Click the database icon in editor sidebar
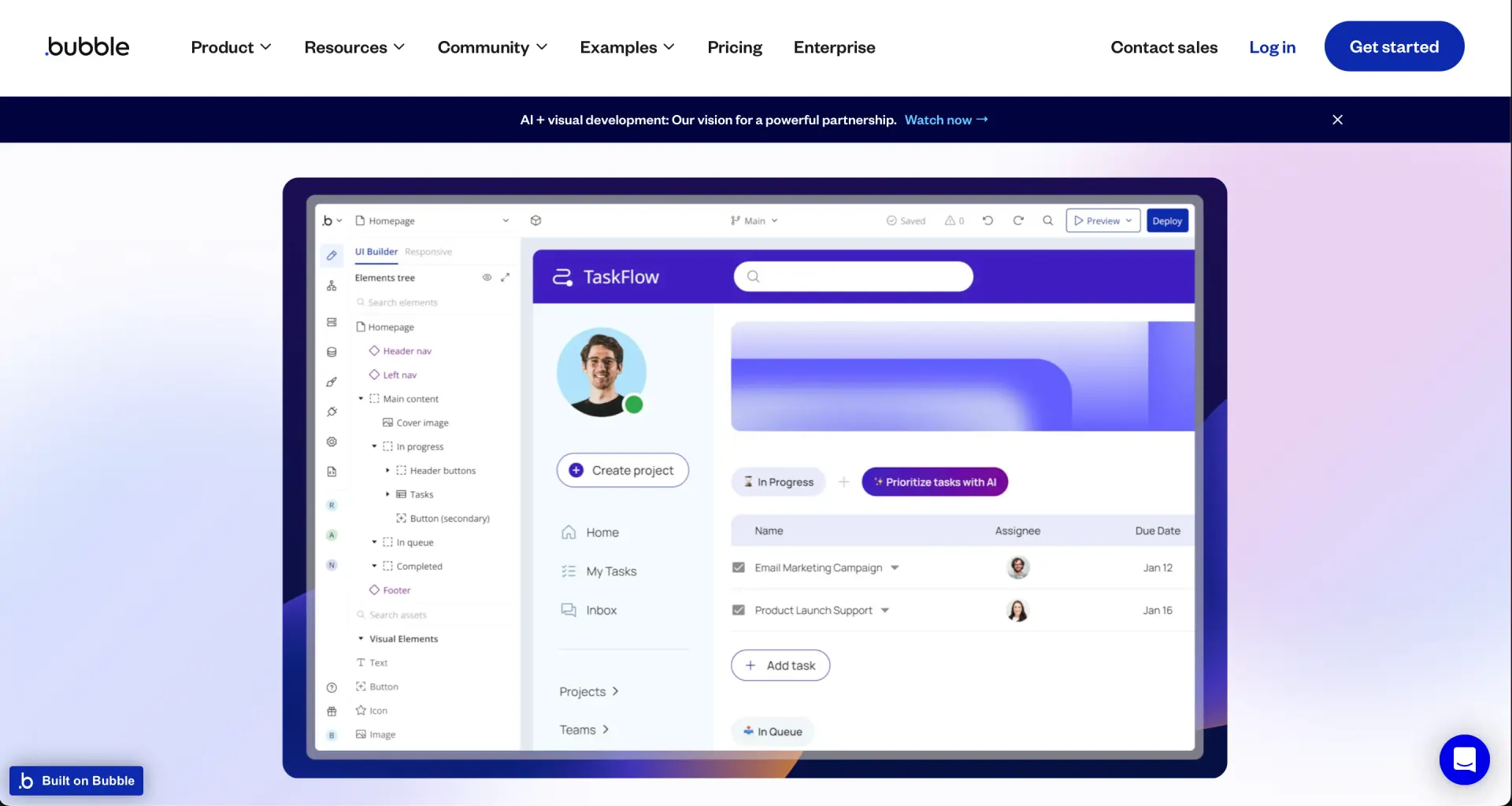This screenshot has width=1512, height=806. [332, 352]
